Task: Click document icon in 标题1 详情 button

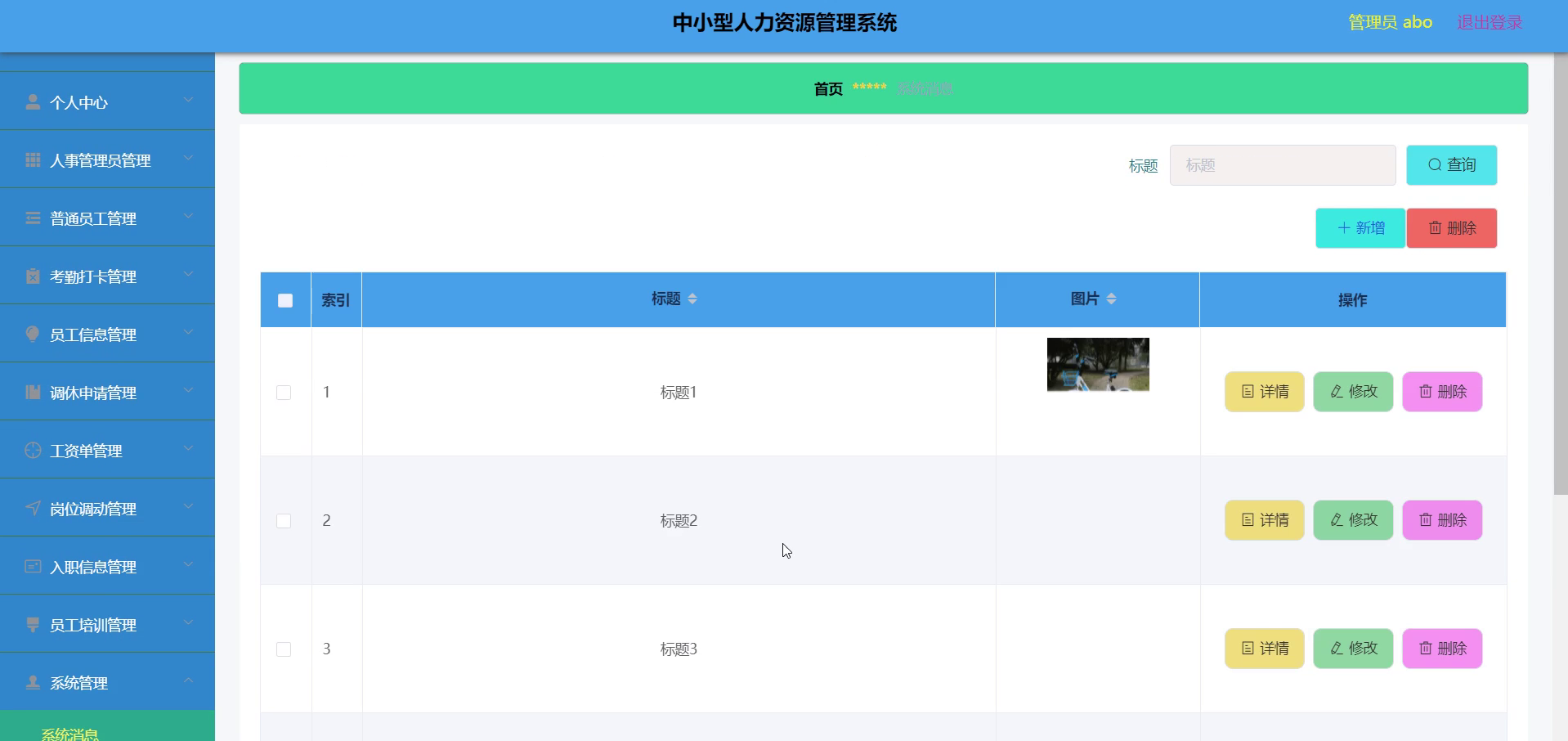Action: 1248,392
